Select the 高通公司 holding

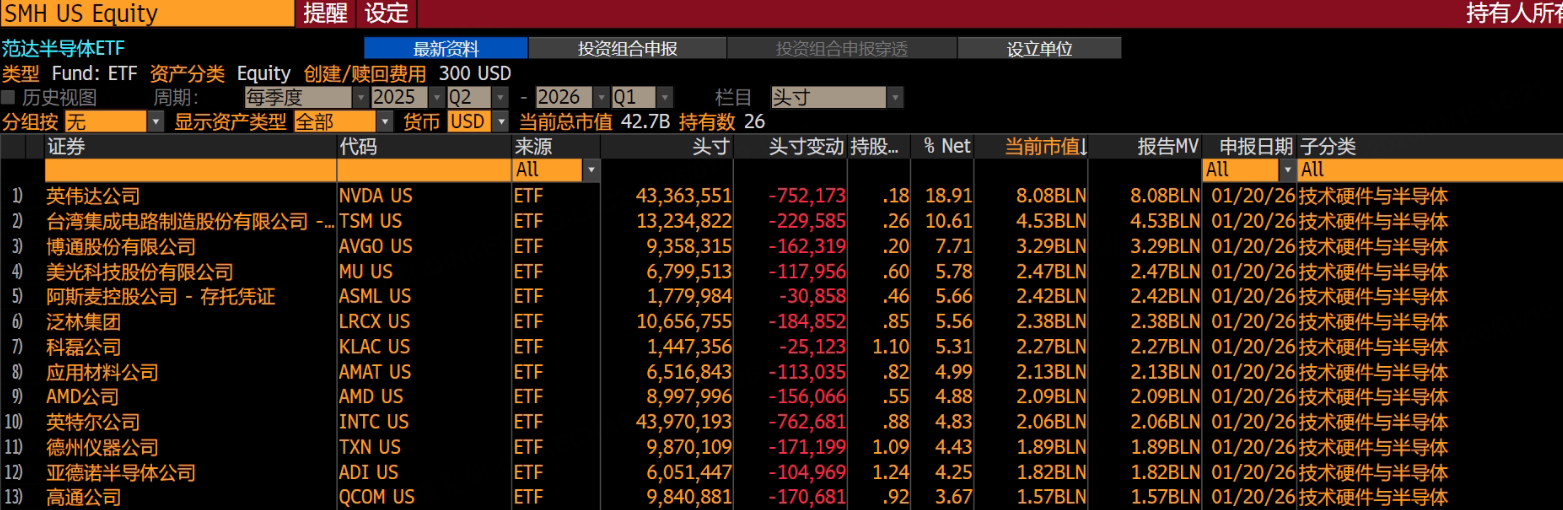pyautogui.click(x=83, y=497)
